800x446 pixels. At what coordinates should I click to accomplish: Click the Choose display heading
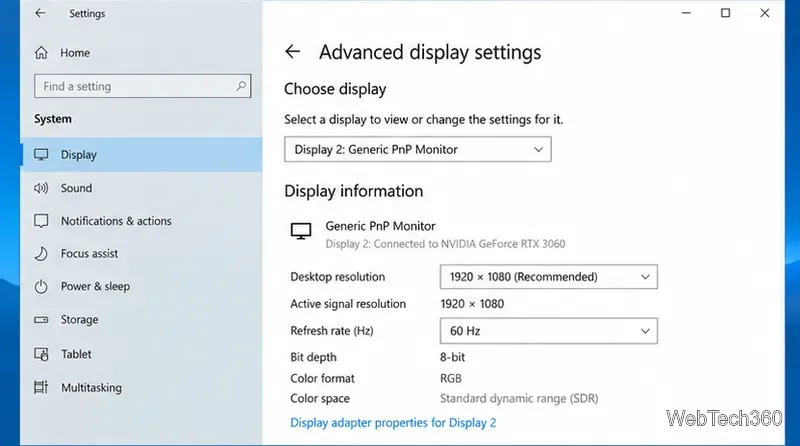pos(335,89)
